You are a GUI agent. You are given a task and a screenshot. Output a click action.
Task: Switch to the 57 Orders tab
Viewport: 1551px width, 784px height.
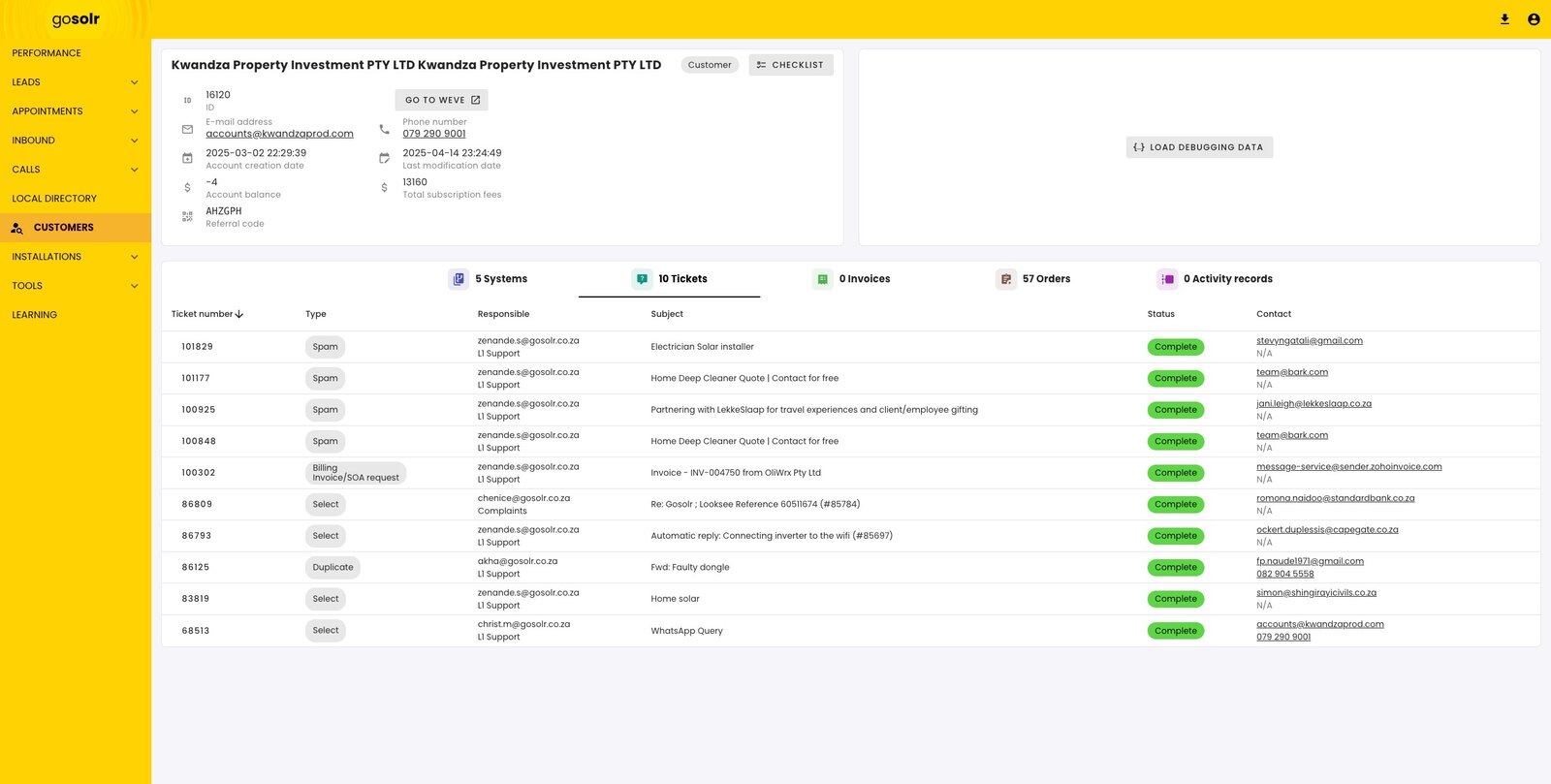1033,279
